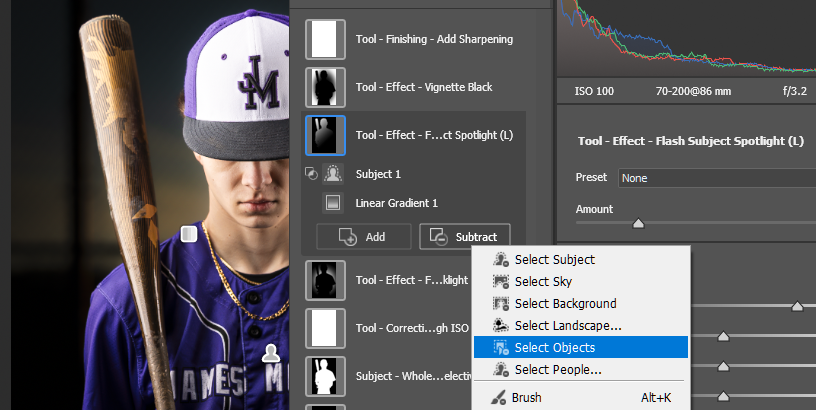Click the Select Landscape icon in menu
This screenshot has height=410, width=816.
(x=501, y=326)
